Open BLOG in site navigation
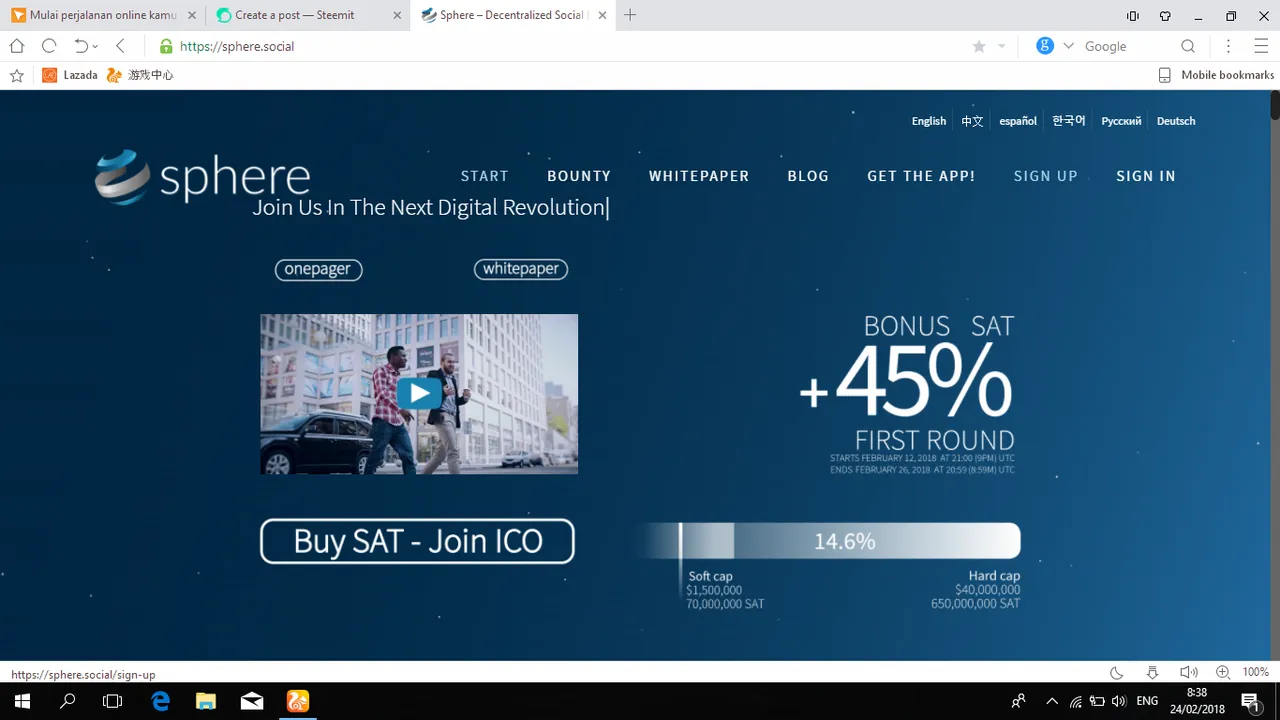The image size is (1280, 720). tap(808, 176)
